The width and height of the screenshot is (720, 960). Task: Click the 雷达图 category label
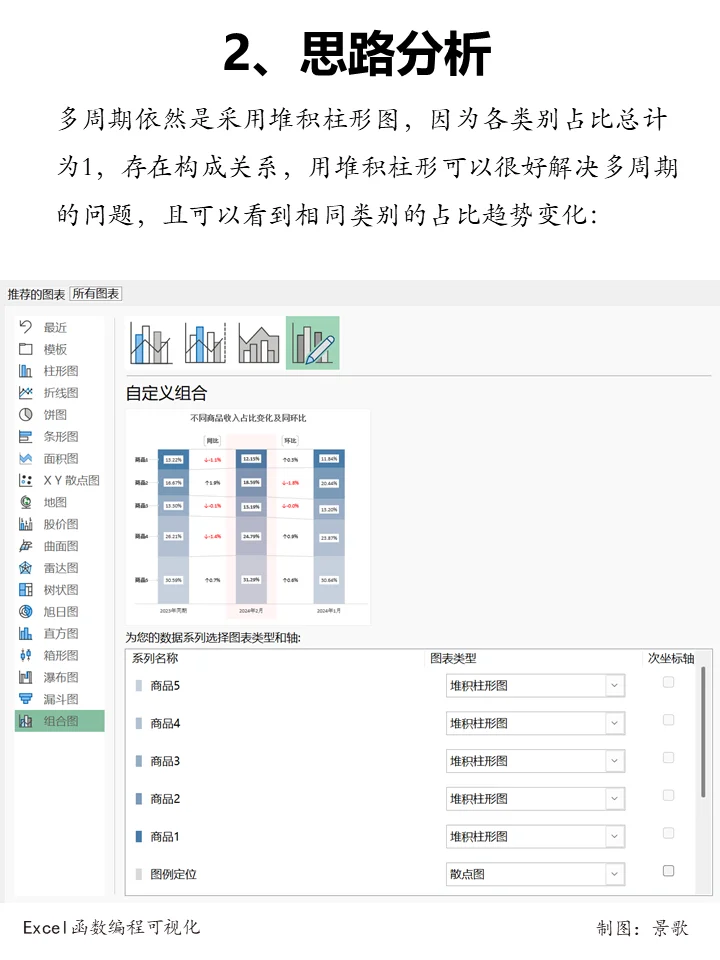click(x=61, y=568)
